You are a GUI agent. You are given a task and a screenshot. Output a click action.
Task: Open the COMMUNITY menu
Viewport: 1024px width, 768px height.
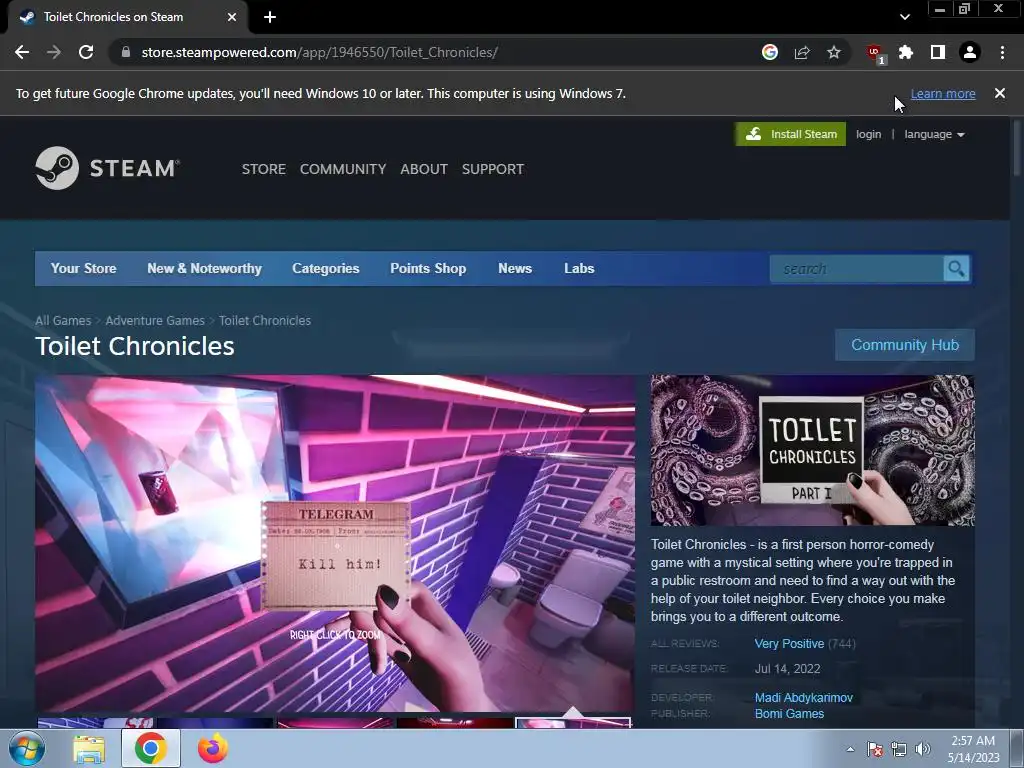343,169
